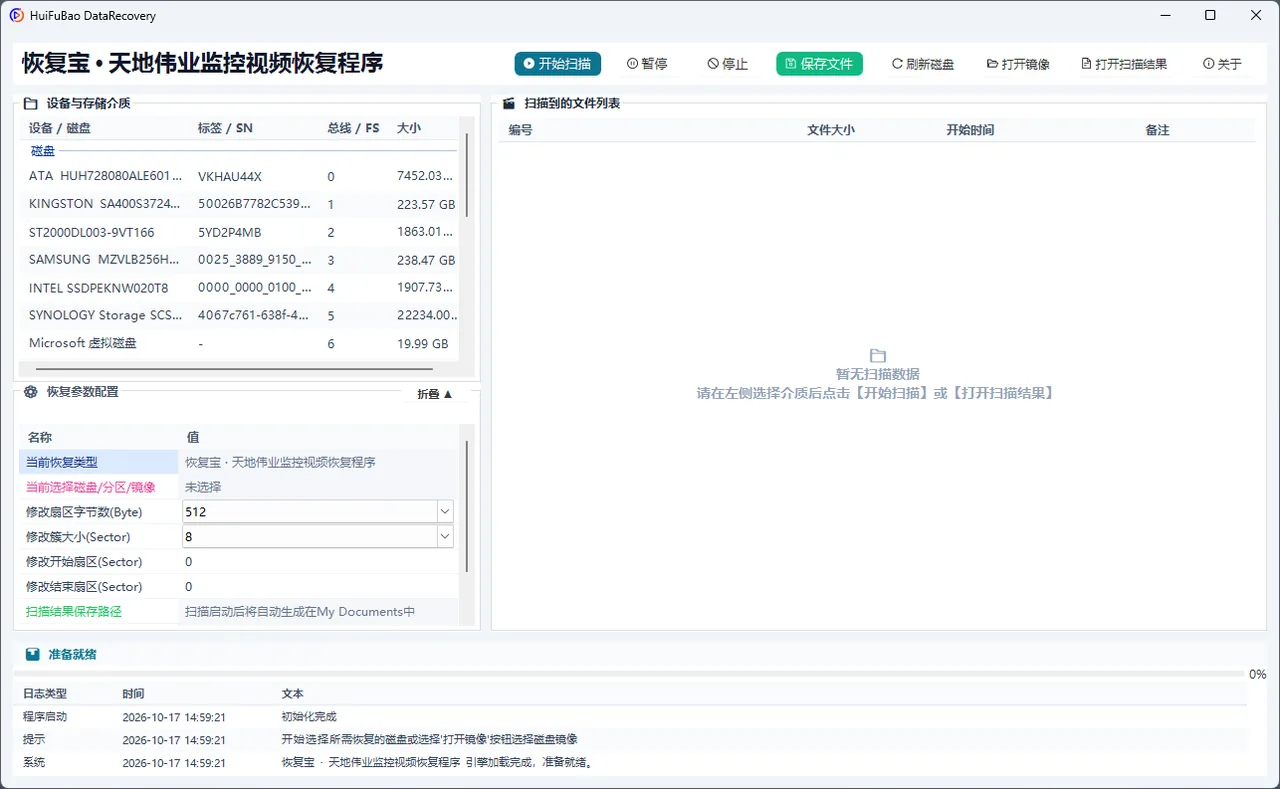Image resolution: width=1280 pixels, height=789 pixels.
Task: Refresh the disk list with 刷新磁盘
Action: [x=923, y=64]
